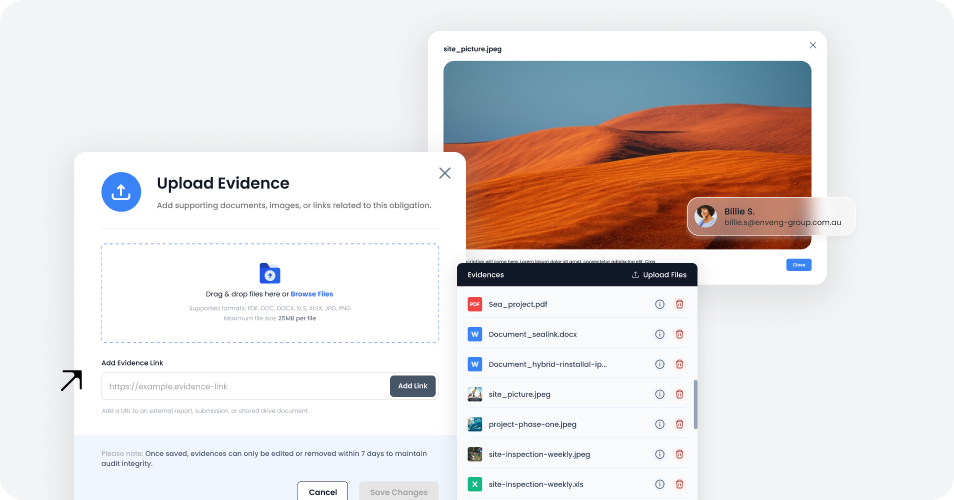Viewport: 954px width, 500px height.
Task: Delete project-phase-one.jpeg via trash icon
Action: pyautogui.click(x=680, y=424)
